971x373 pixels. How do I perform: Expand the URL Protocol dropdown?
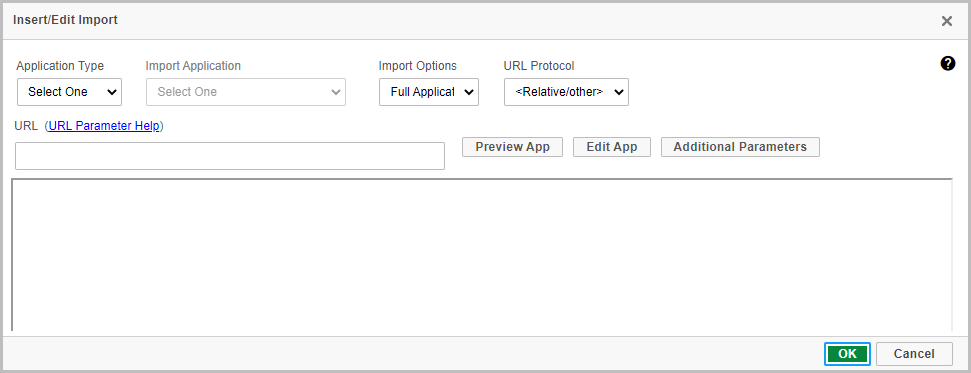pyautogui.click(x=566, y=92)
